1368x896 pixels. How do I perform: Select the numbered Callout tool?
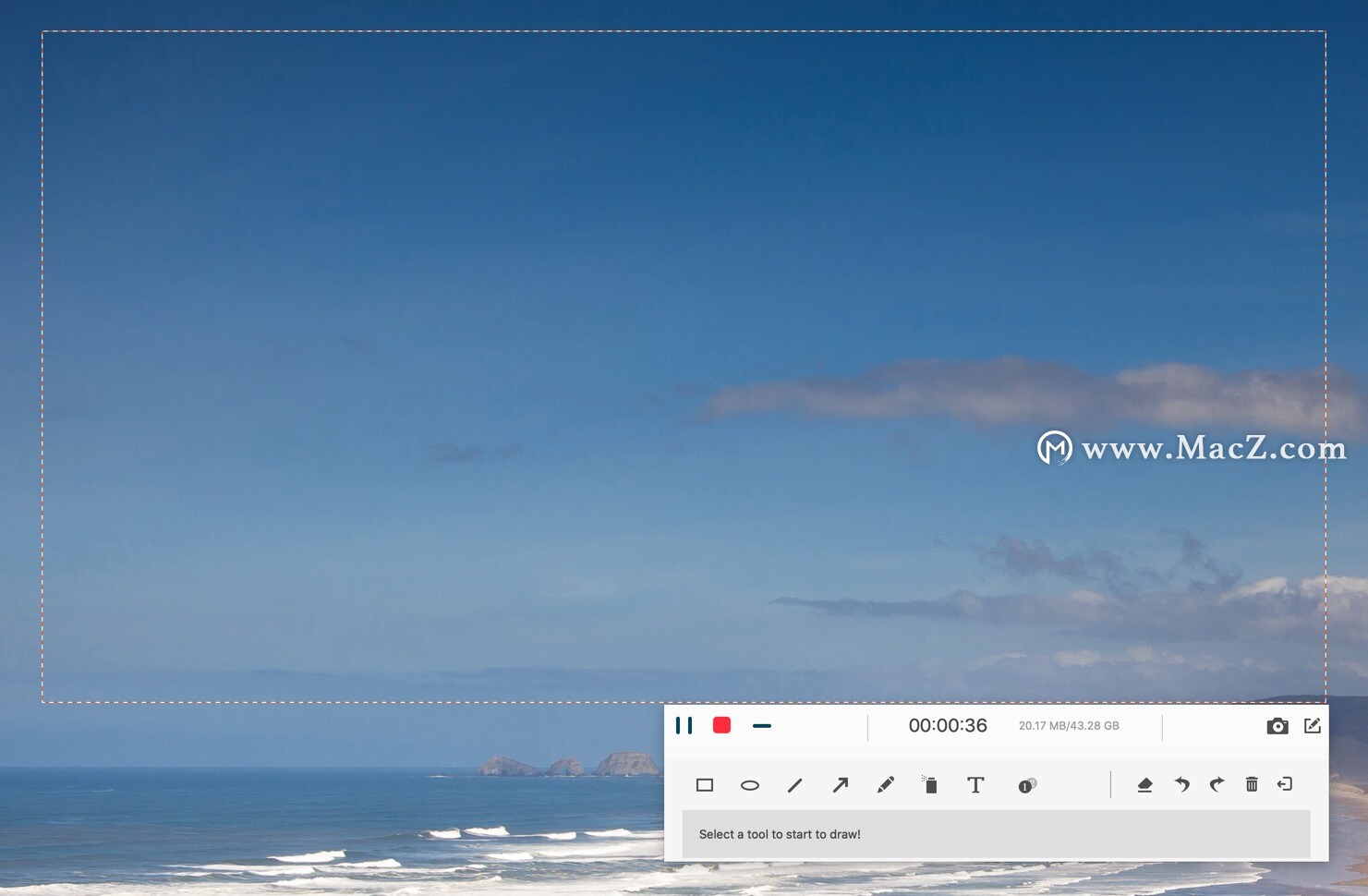[x=1026, y=785]
